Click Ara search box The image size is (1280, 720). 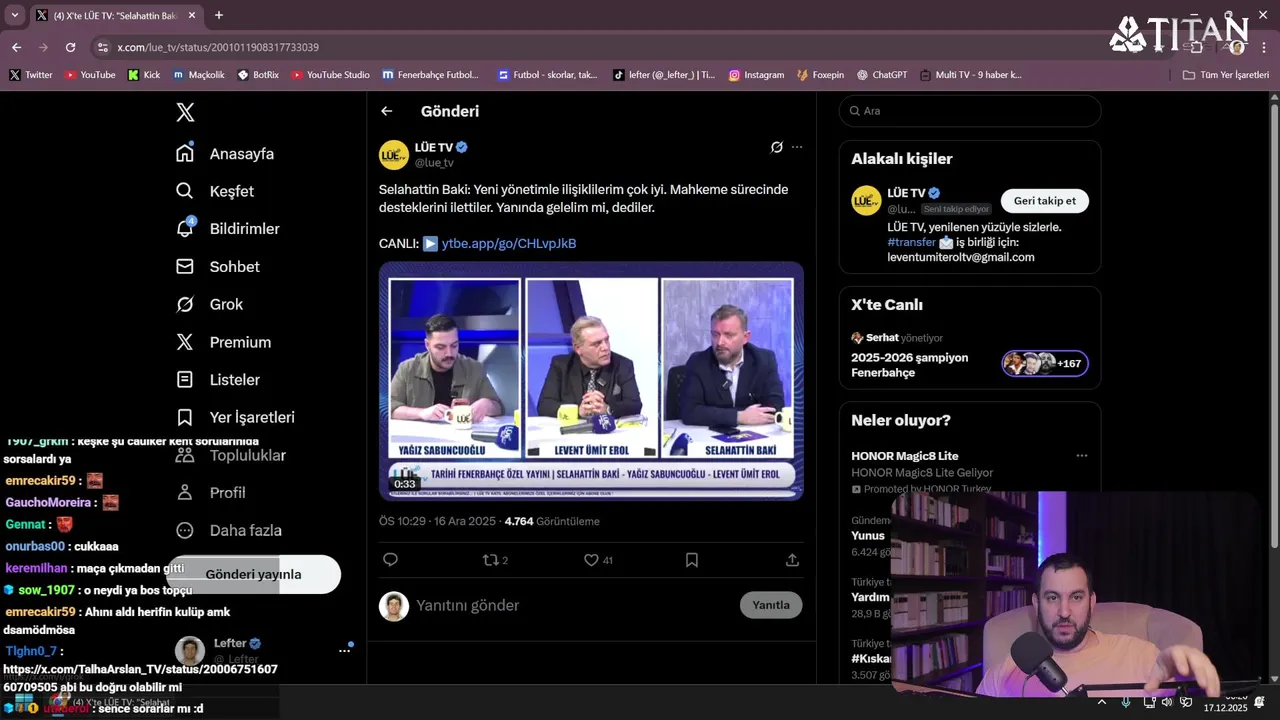point(970,111)
